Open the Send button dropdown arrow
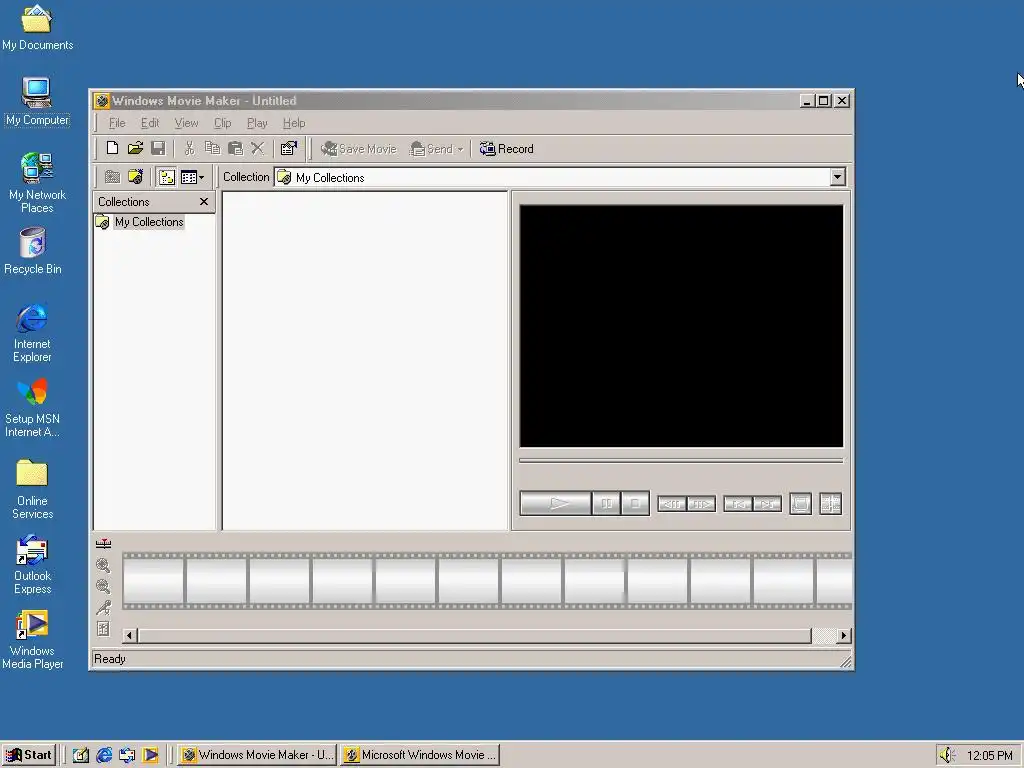 pyautogui.click(x=460, y=150)
